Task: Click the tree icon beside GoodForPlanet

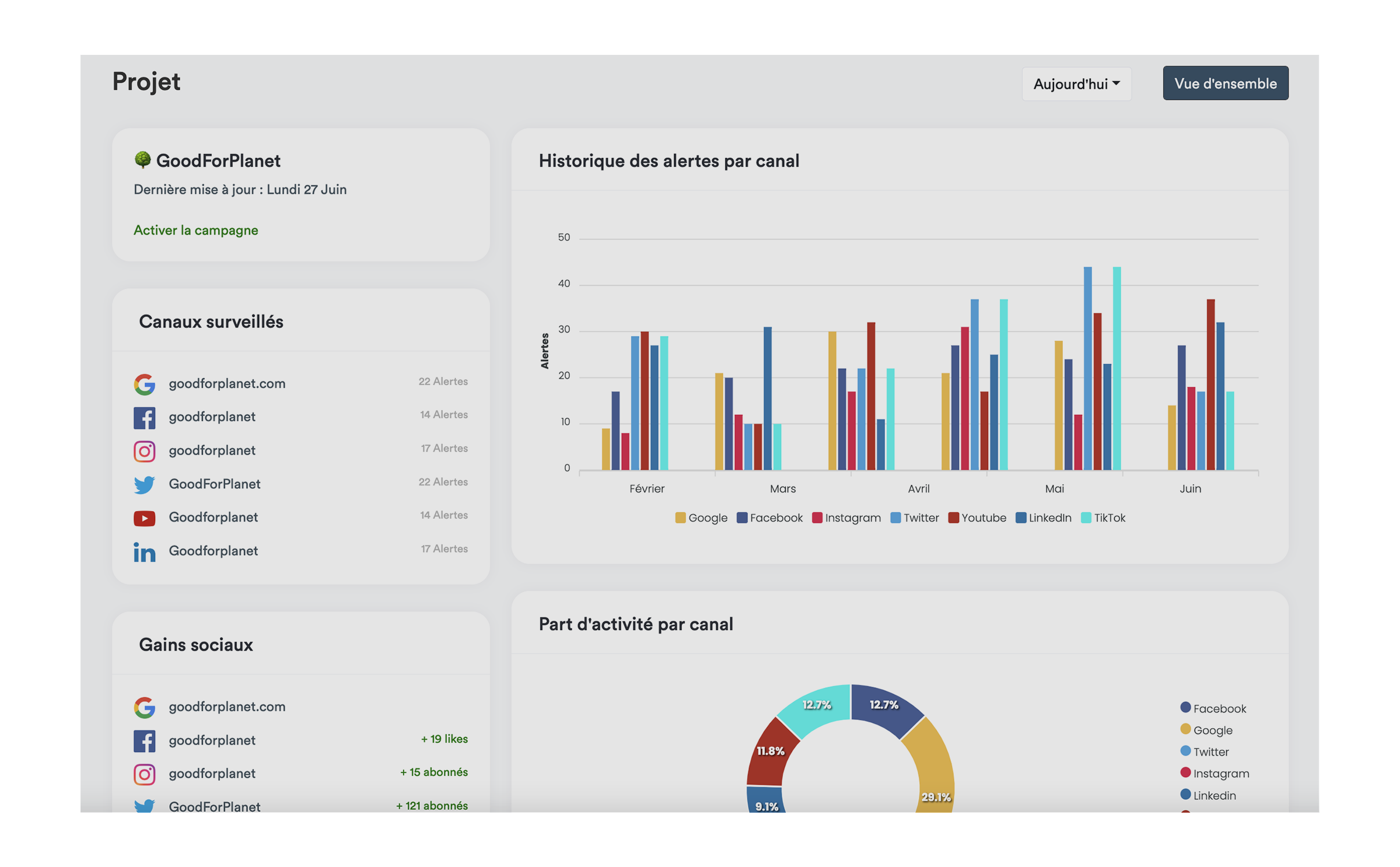Action: (142, 160)
